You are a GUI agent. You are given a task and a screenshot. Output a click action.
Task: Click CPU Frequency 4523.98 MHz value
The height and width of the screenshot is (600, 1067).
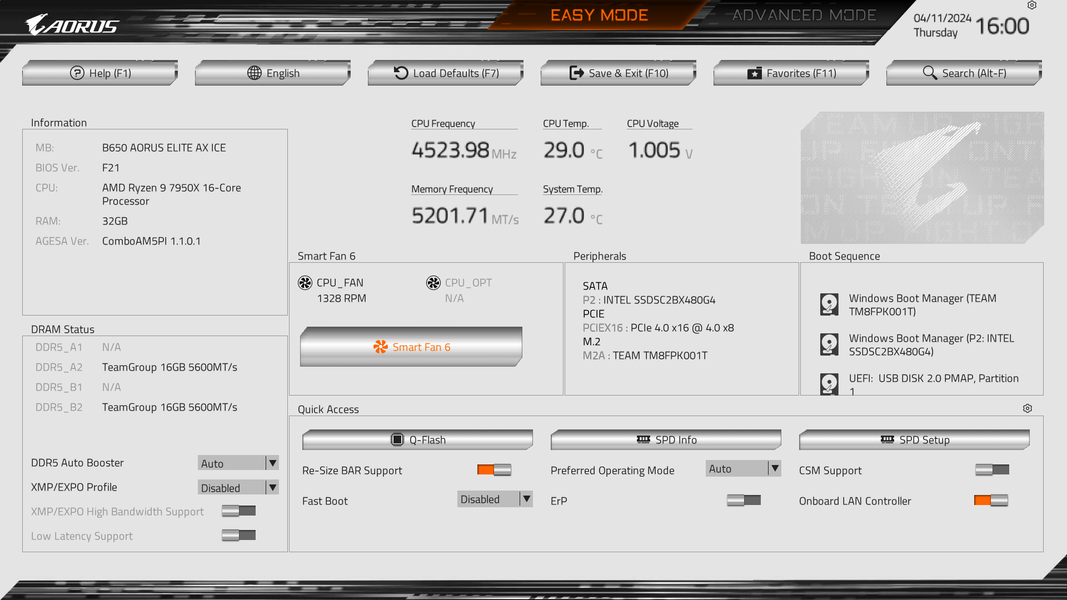(x=464, y=150)
